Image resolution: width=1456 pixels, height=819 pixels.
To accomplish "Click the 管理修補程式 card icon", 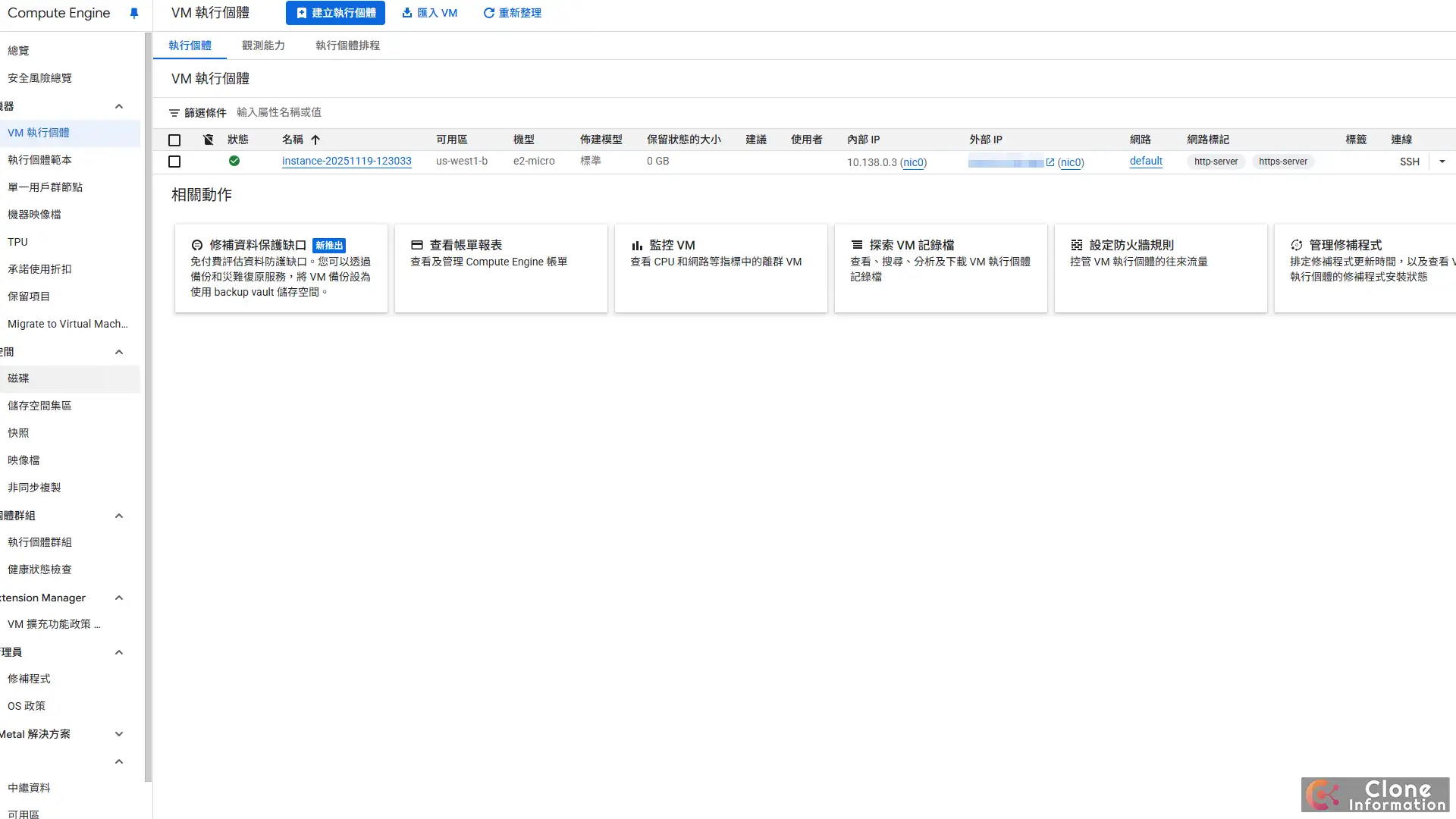I will [x=1297, y=245].
